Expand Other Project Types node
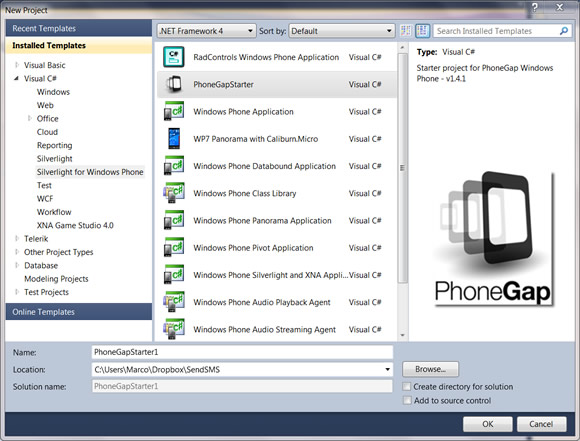 [x=17, y=252]
